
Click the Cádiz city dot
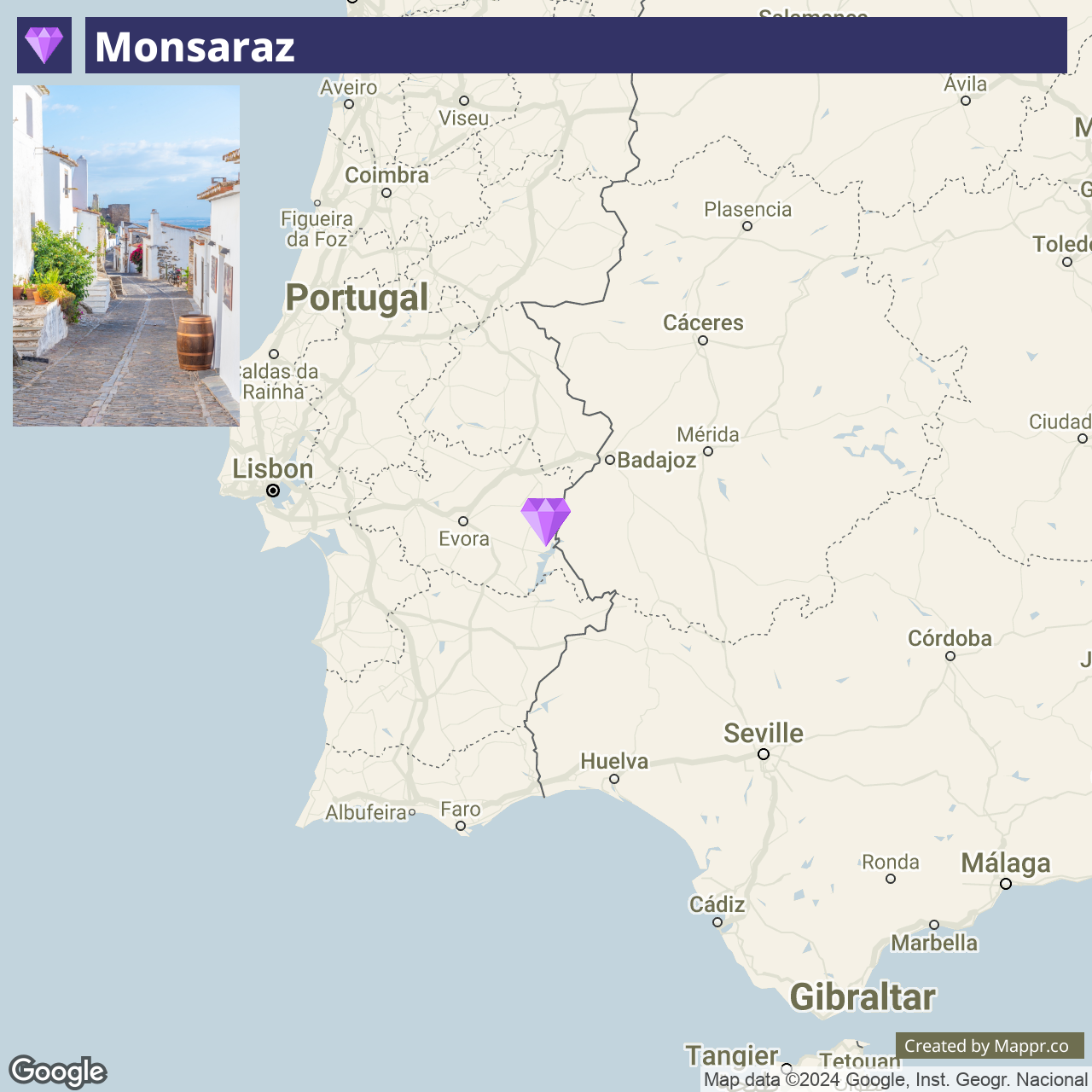717,922
